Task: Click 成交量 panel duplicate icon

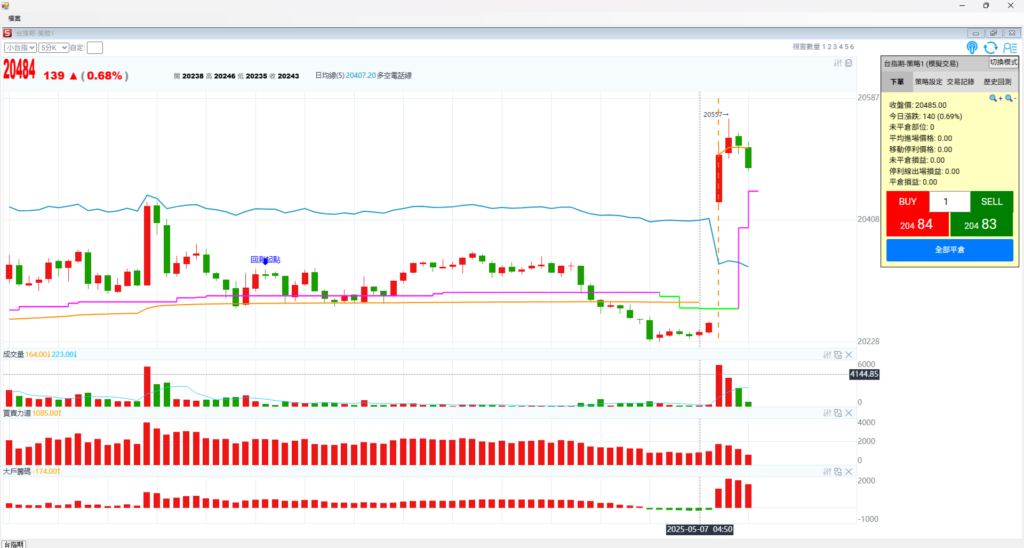Action: [838, 355]
